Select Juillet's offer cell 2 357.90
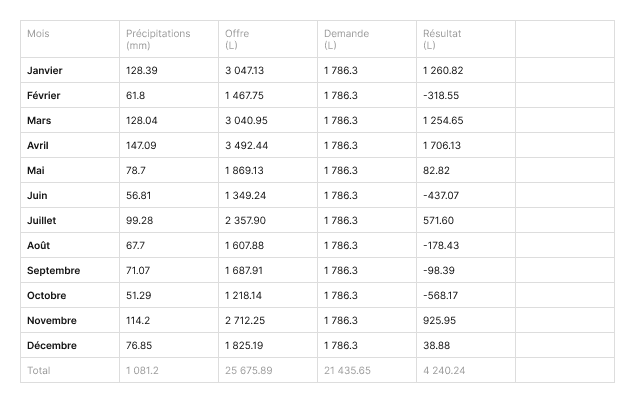The image size is (640, 403). pos(246,221)
